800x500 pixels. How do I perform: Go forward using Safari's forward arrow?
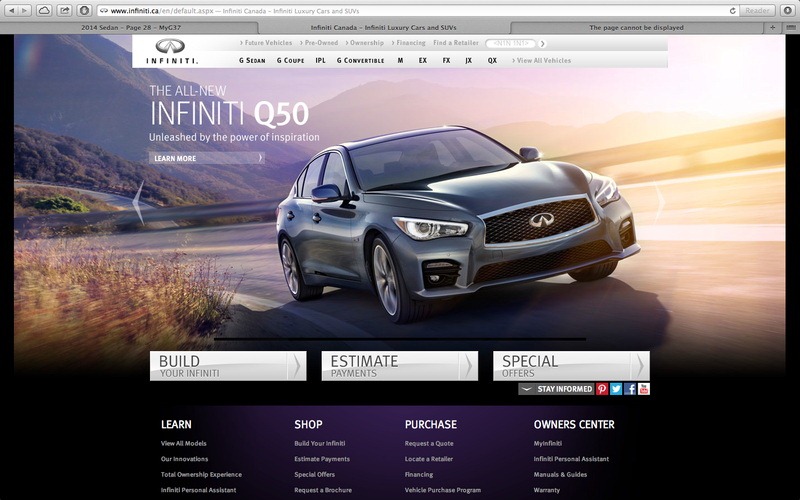tap(25, 10)
